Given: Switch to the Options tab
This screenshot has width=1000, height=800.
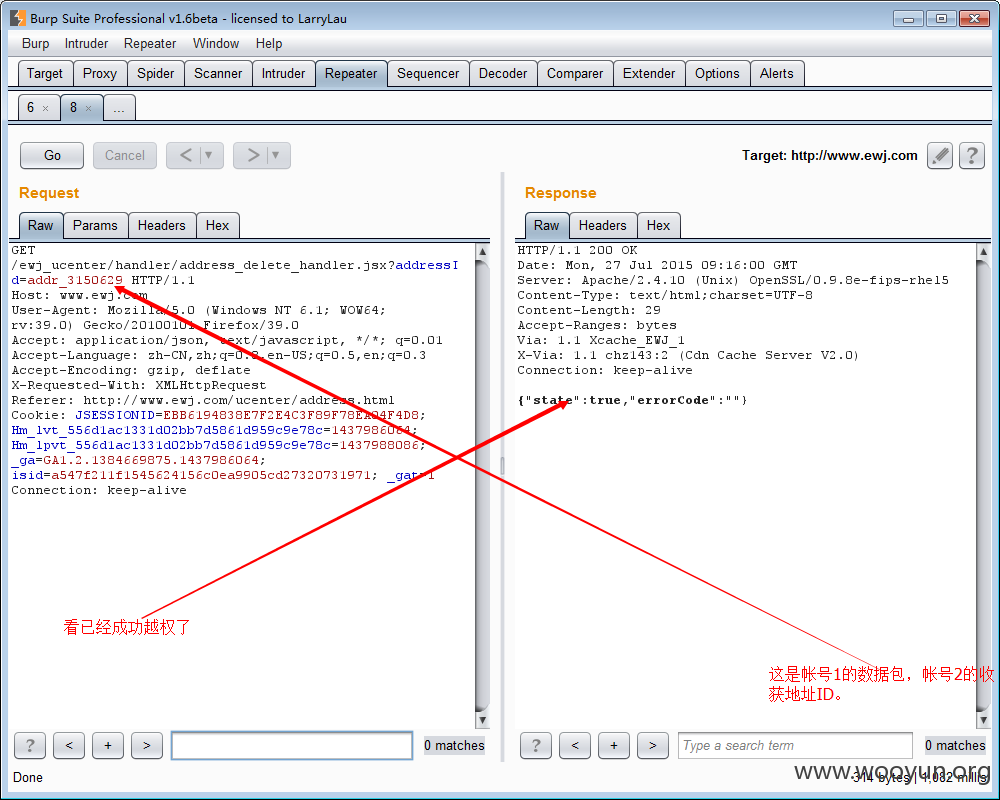Looking at the screenshot, I should (717, 73).
